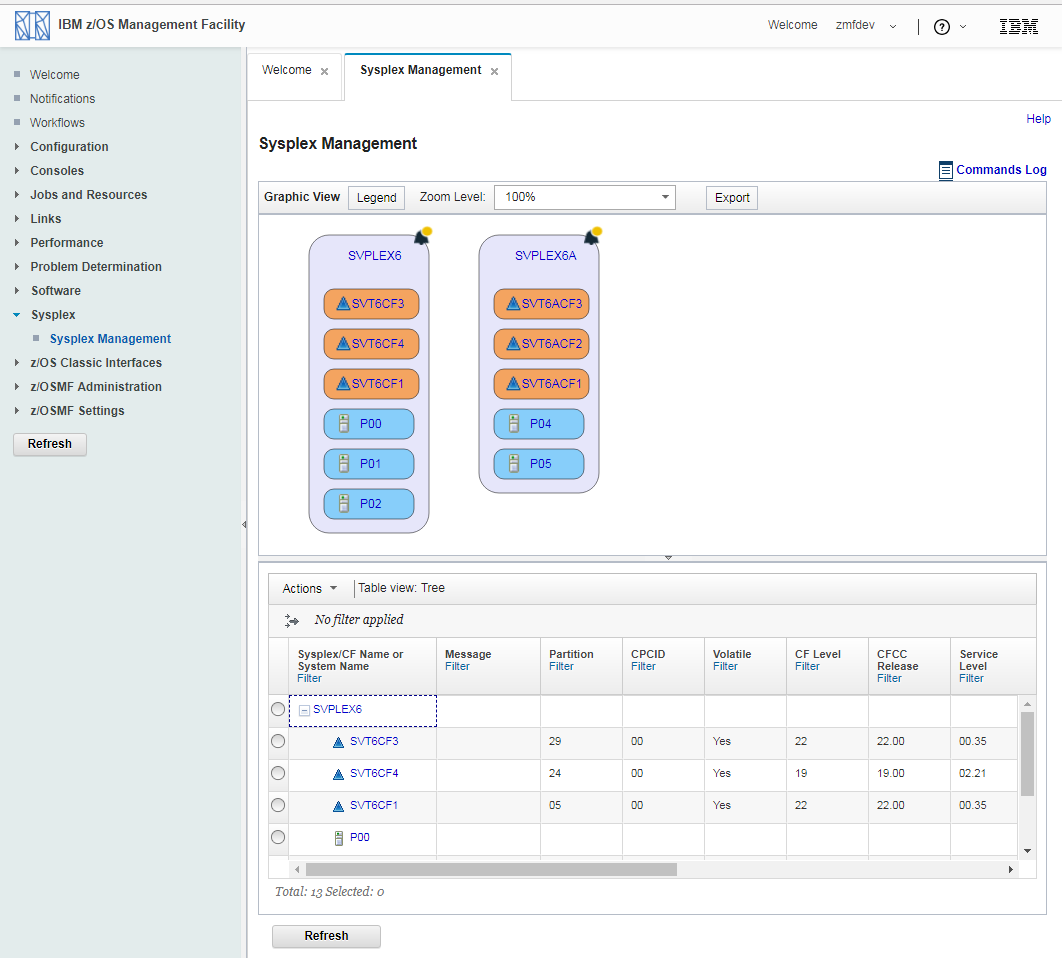Screen dimensions: 1062x958
Task: Click the filter arrow icon beside No filter applied
Action: point(292,620)
